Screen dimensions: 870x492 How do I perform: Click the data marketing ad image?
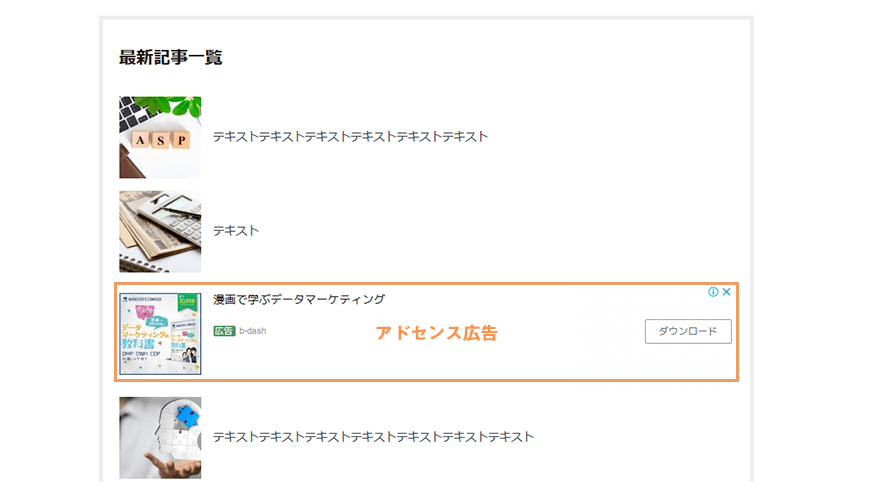click(160, 333)
